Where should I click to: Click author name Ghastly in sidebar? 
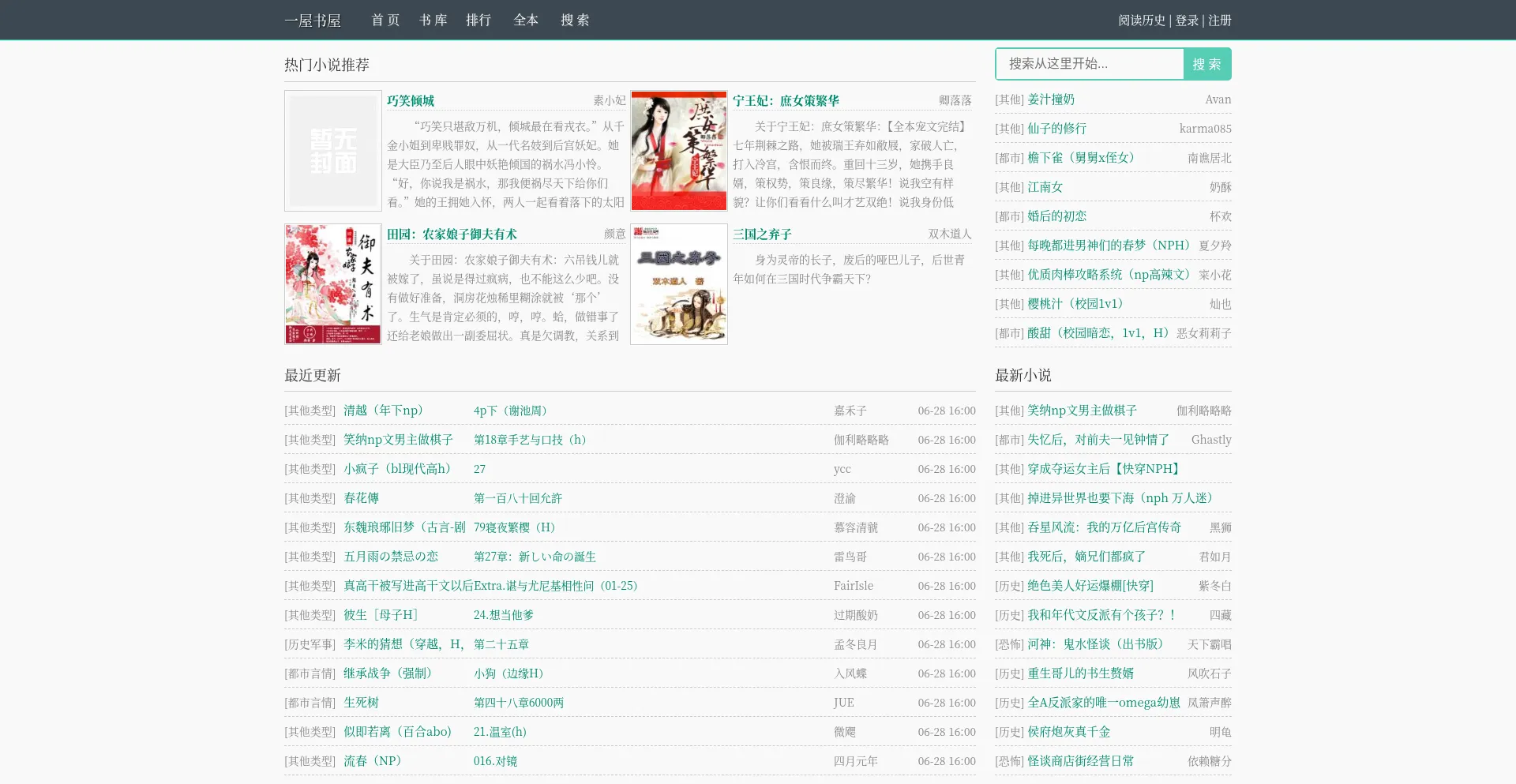click(1211, 440)
